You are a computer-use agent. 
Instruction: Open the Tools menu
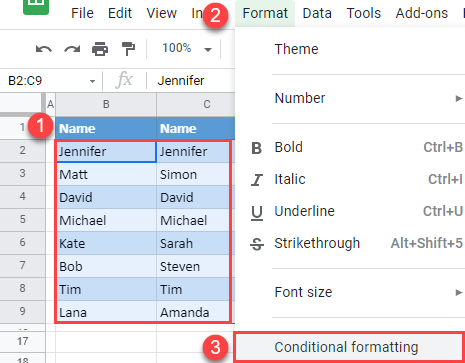click(x=364, y=13)
